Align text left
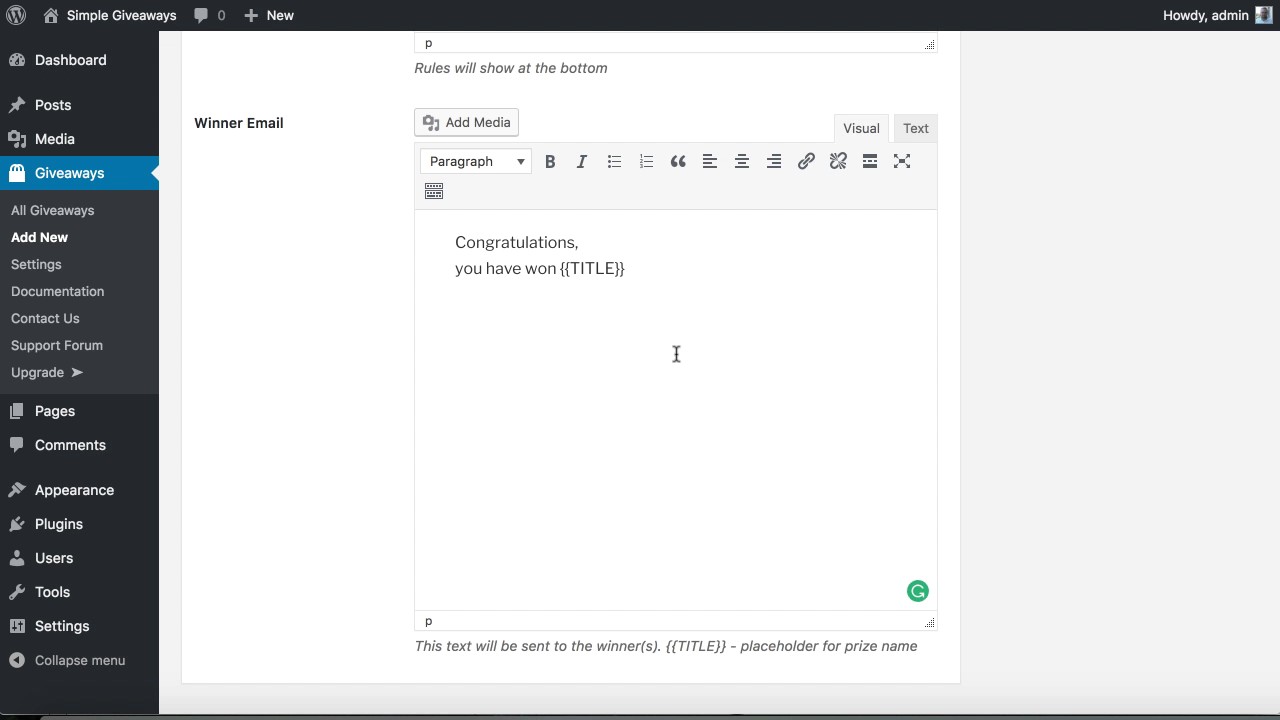The width and height of the screenshot is (1280, 720). [x=710, y=161]
